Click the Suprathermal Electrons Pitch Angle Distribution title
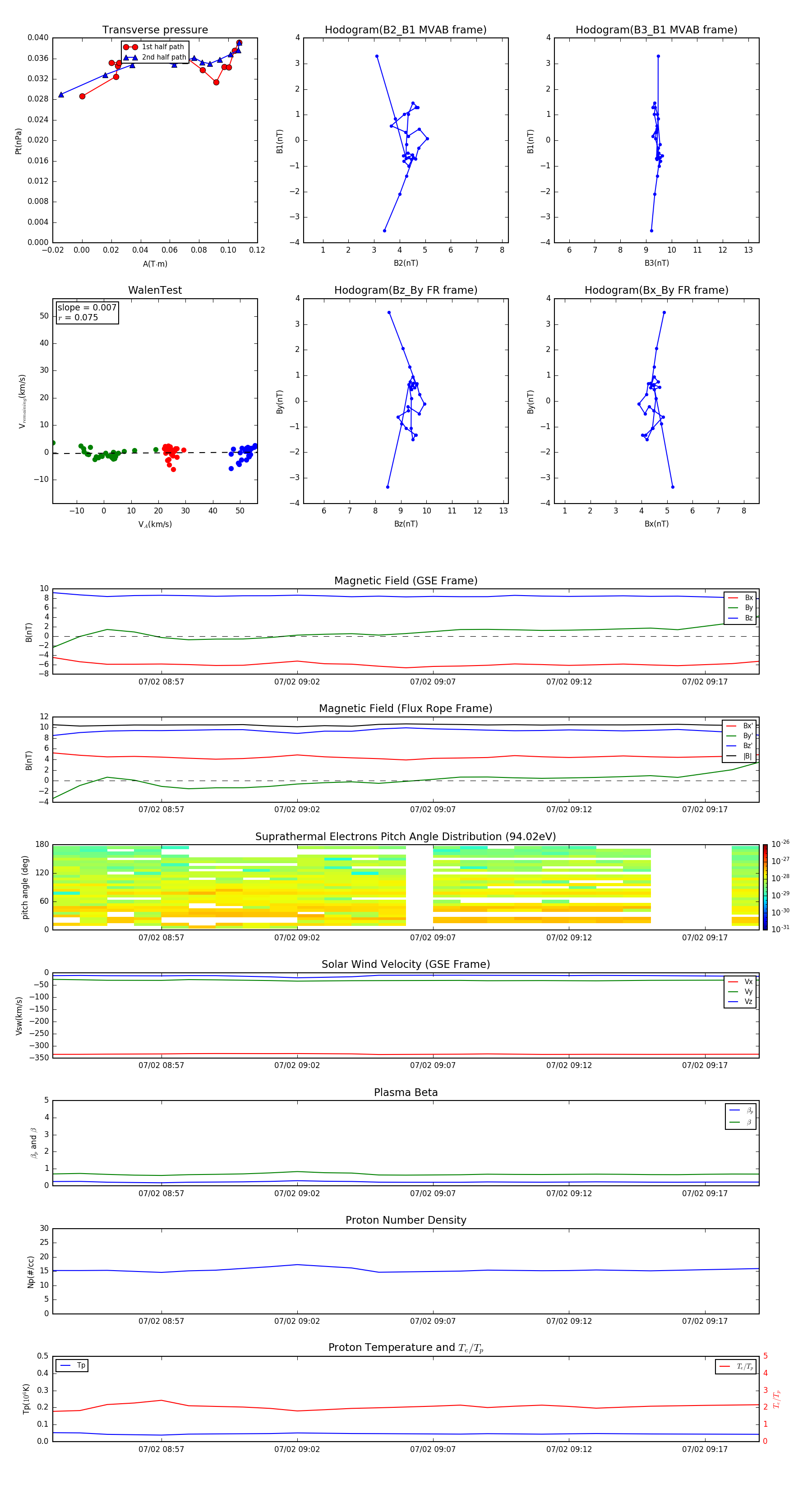 [406, 837]
